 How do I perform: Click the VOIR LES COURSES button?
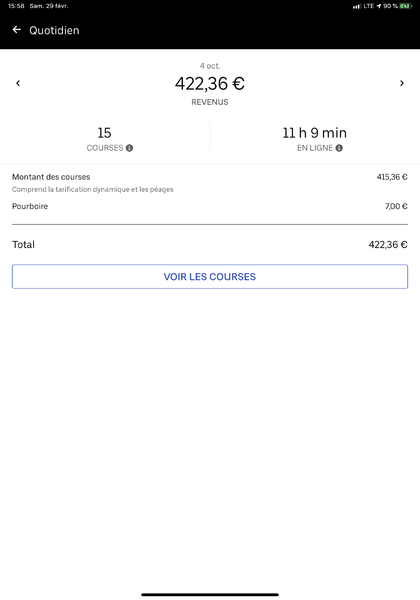click(210, 276)
